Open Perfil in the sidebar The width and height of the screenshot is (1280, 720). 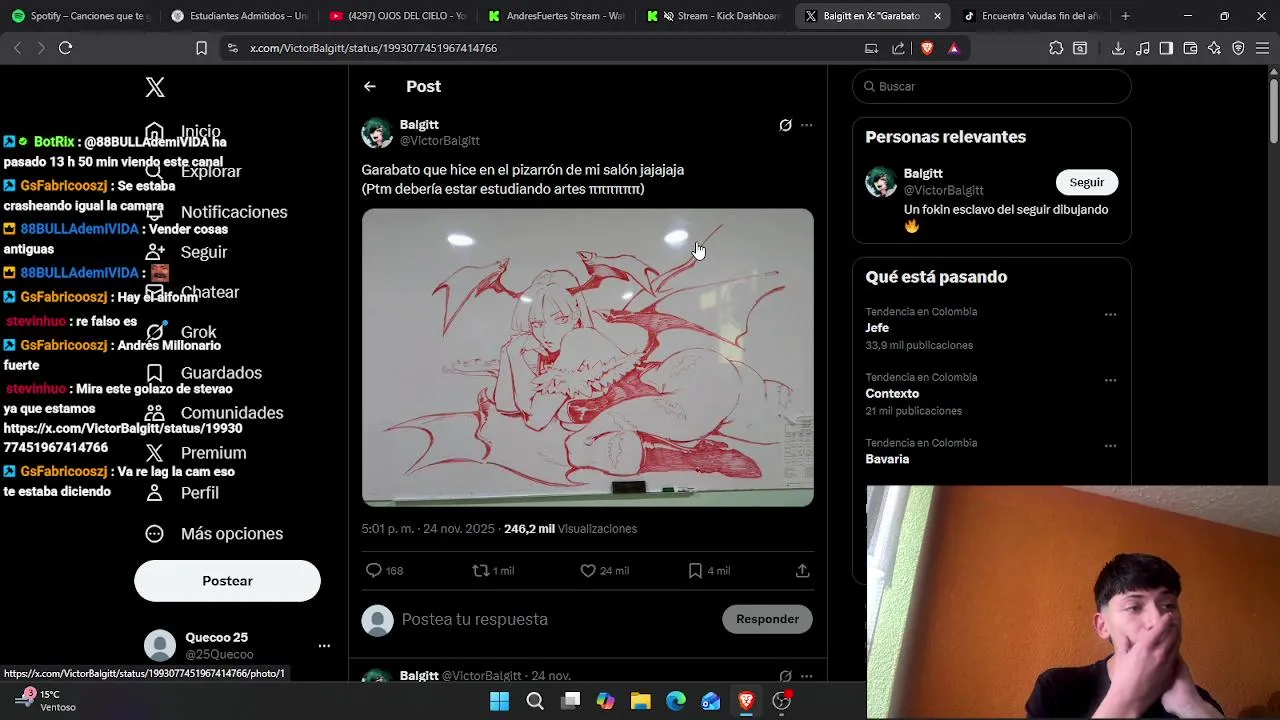pyautogui.click(x=181, y=493)
